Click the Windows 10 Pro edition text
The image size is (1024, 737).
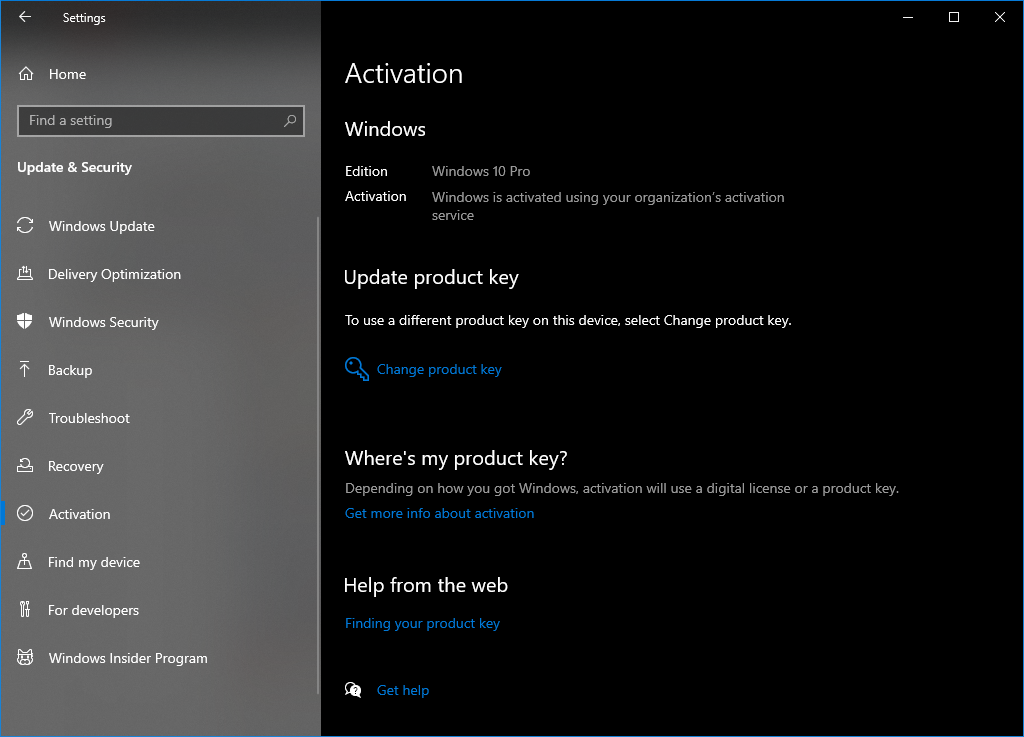481,171
